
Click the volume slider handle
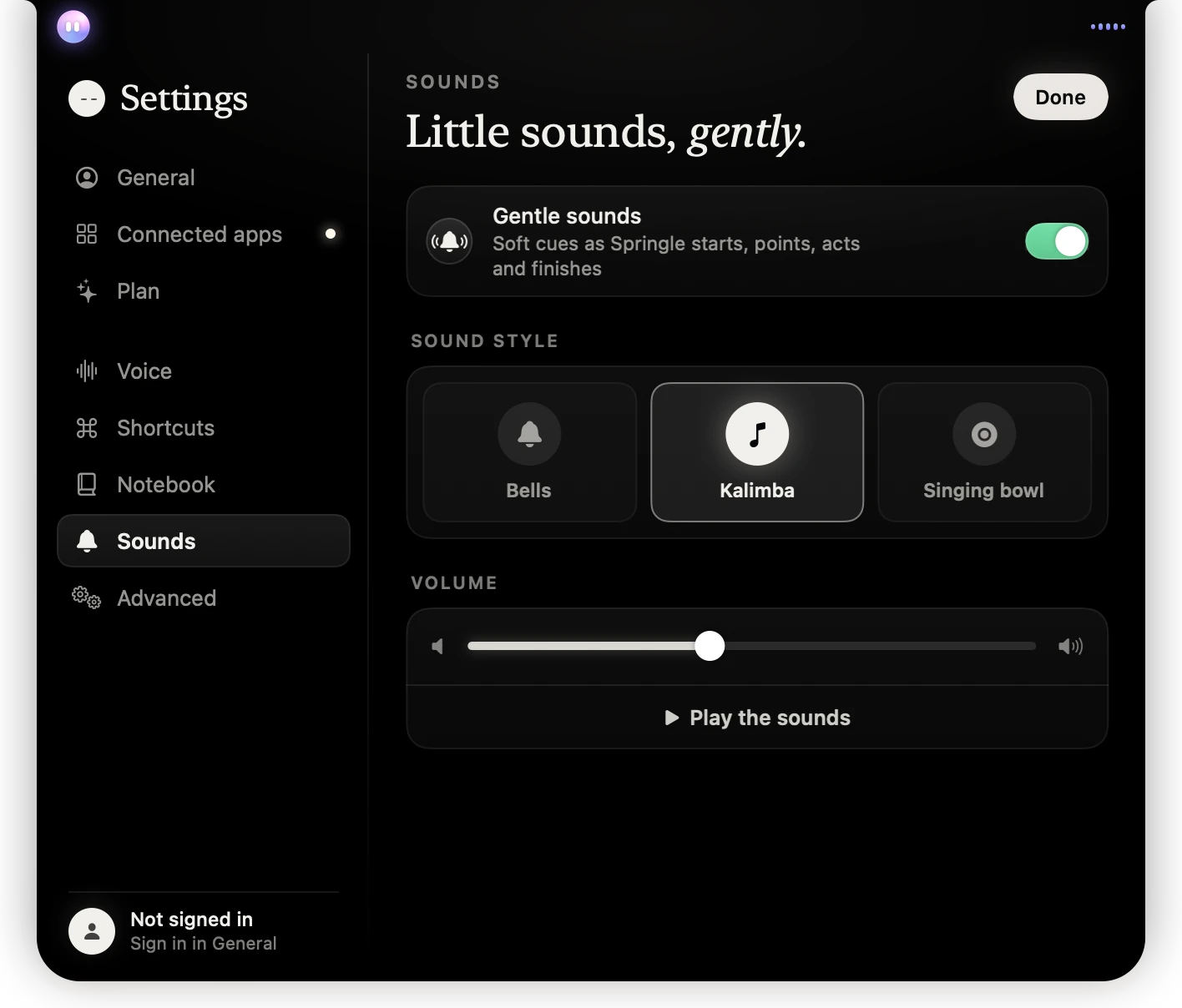pyautogui.click(x=710, y=646)
